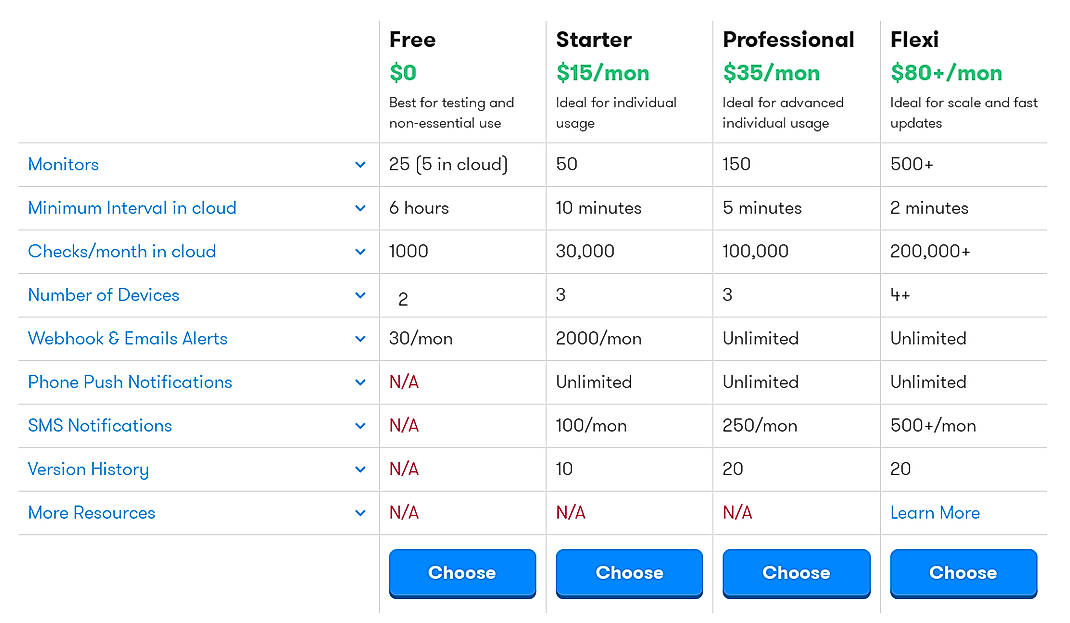
Task: Open the More Resources feature link
Action: pyautogui.click(x=91, y=512)
